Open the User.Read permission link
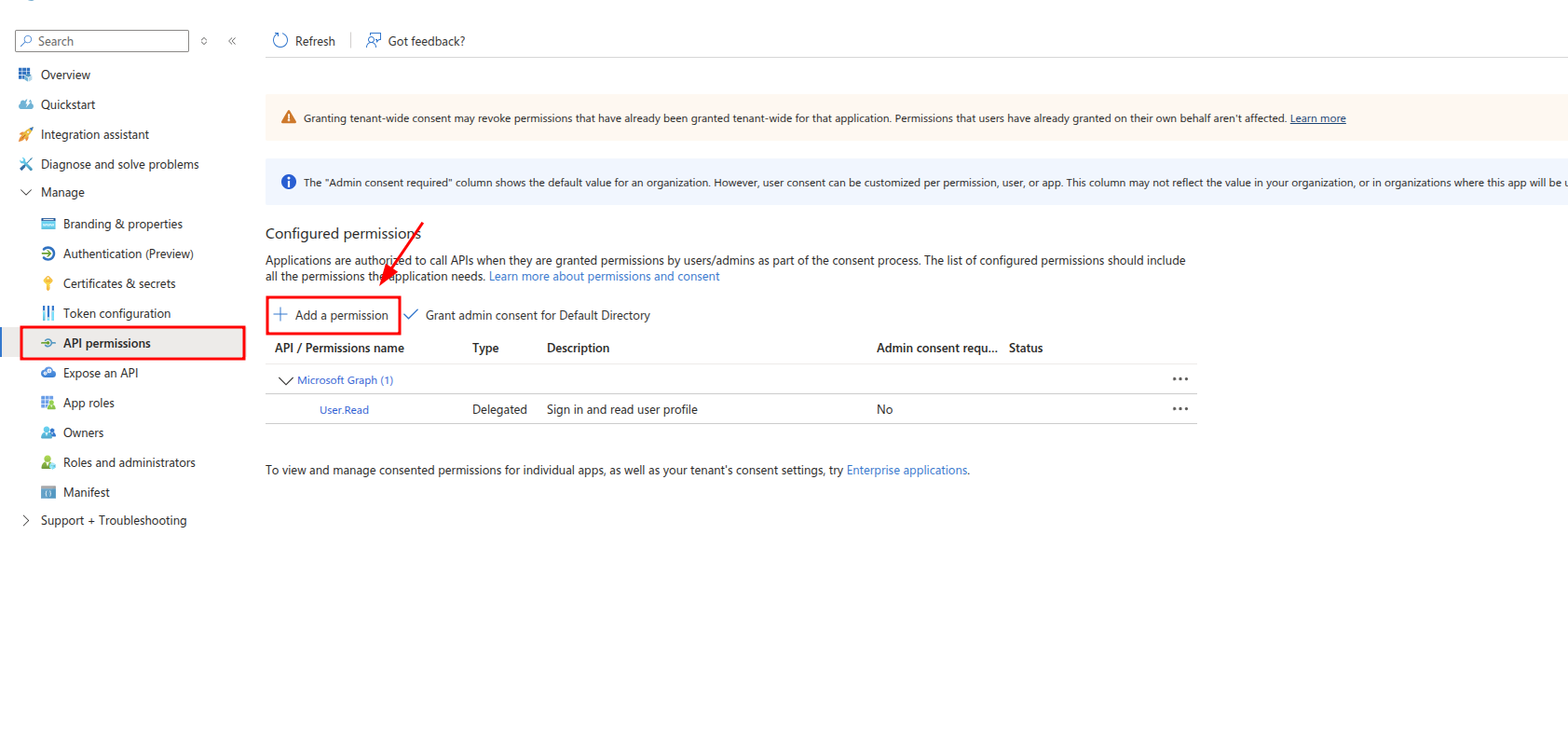The height and width of the screenshot is (754, 1568). click(344, 410)
